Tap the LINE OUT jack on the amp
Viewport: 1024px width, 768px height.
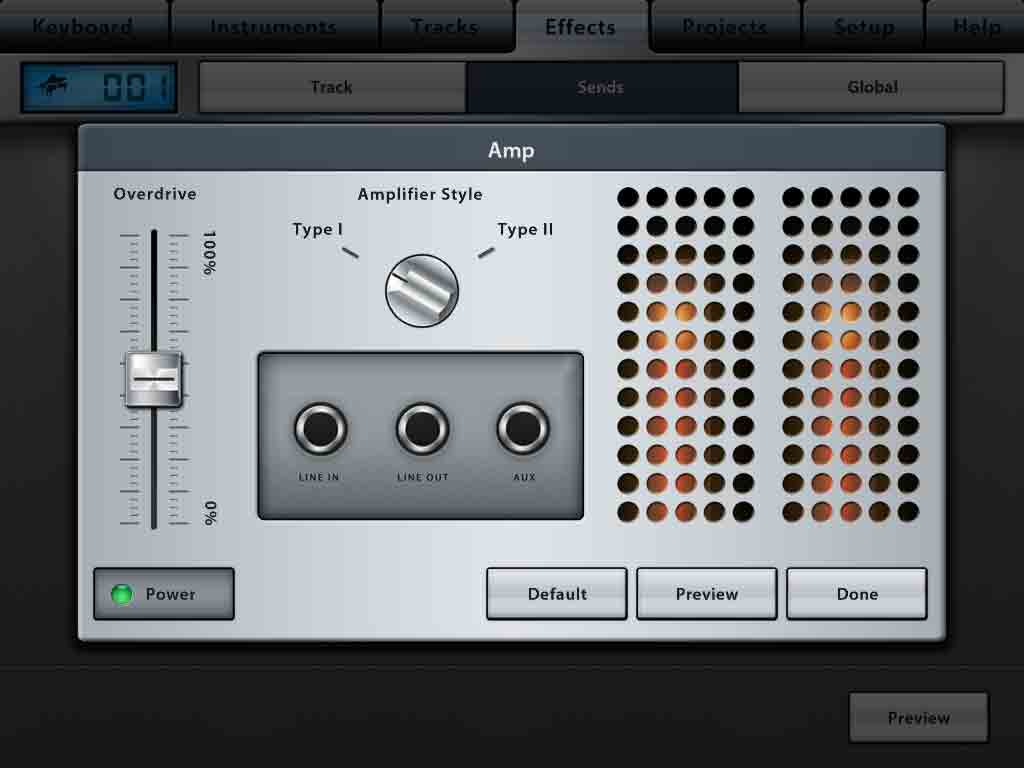pos(421,430)
